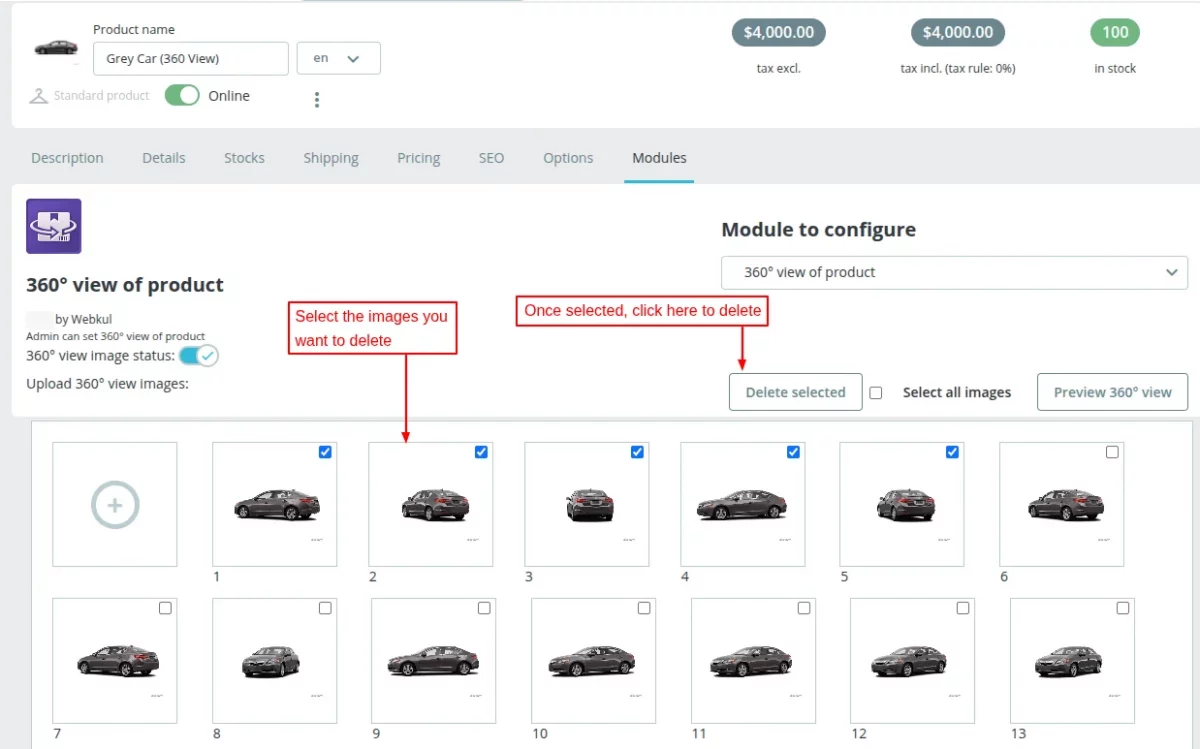Image resolution: width=1200 pixels, height=749 pixels.
Task: Select car image thumbnail number 9
Action: pos(433,660)
